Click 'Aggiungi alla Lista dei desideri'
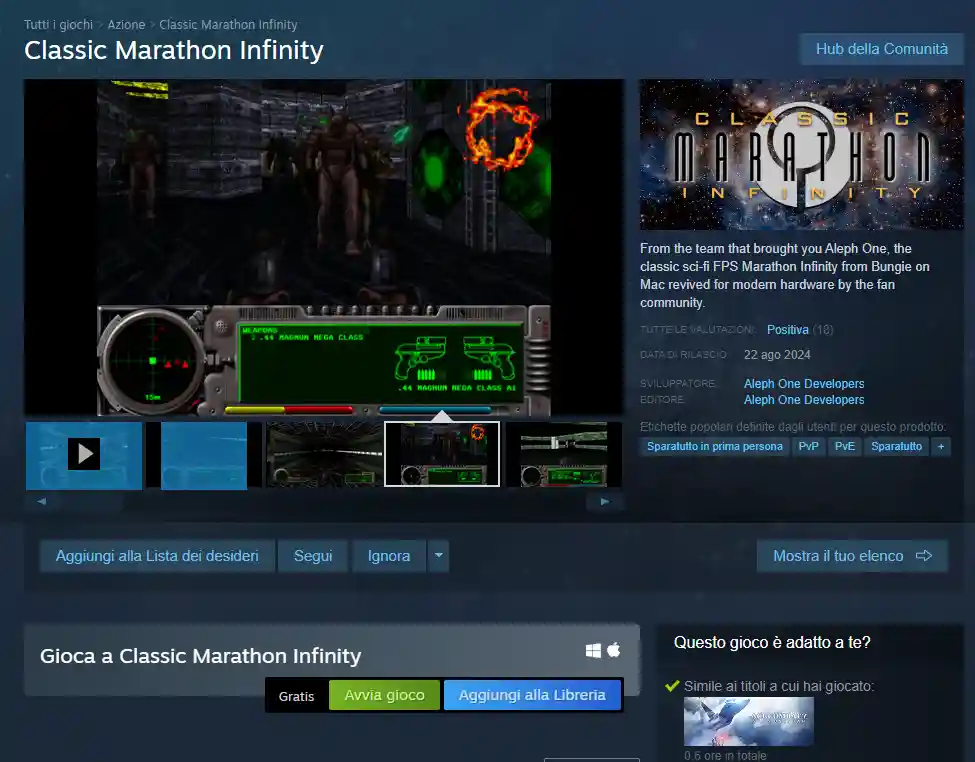 157,556
